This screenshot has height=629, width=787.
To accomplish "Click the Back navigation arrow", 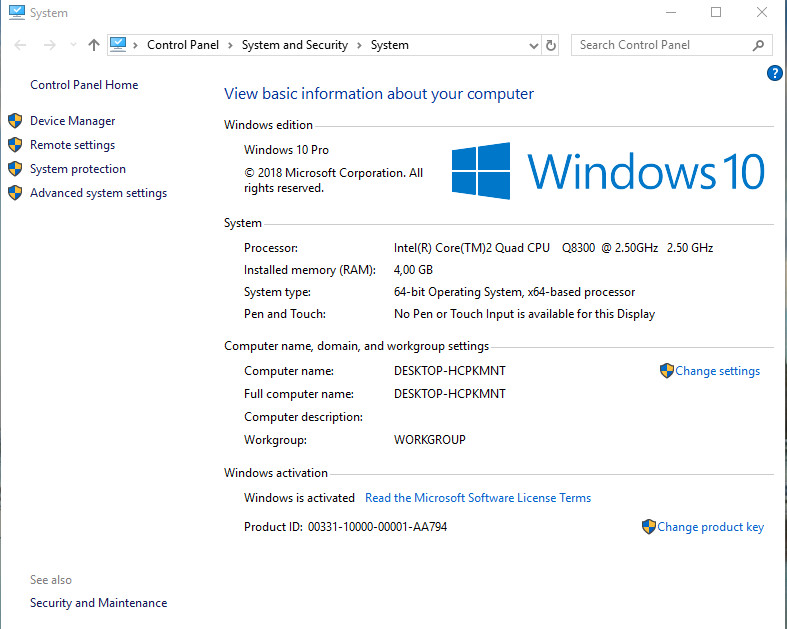I will pos(20,45).
